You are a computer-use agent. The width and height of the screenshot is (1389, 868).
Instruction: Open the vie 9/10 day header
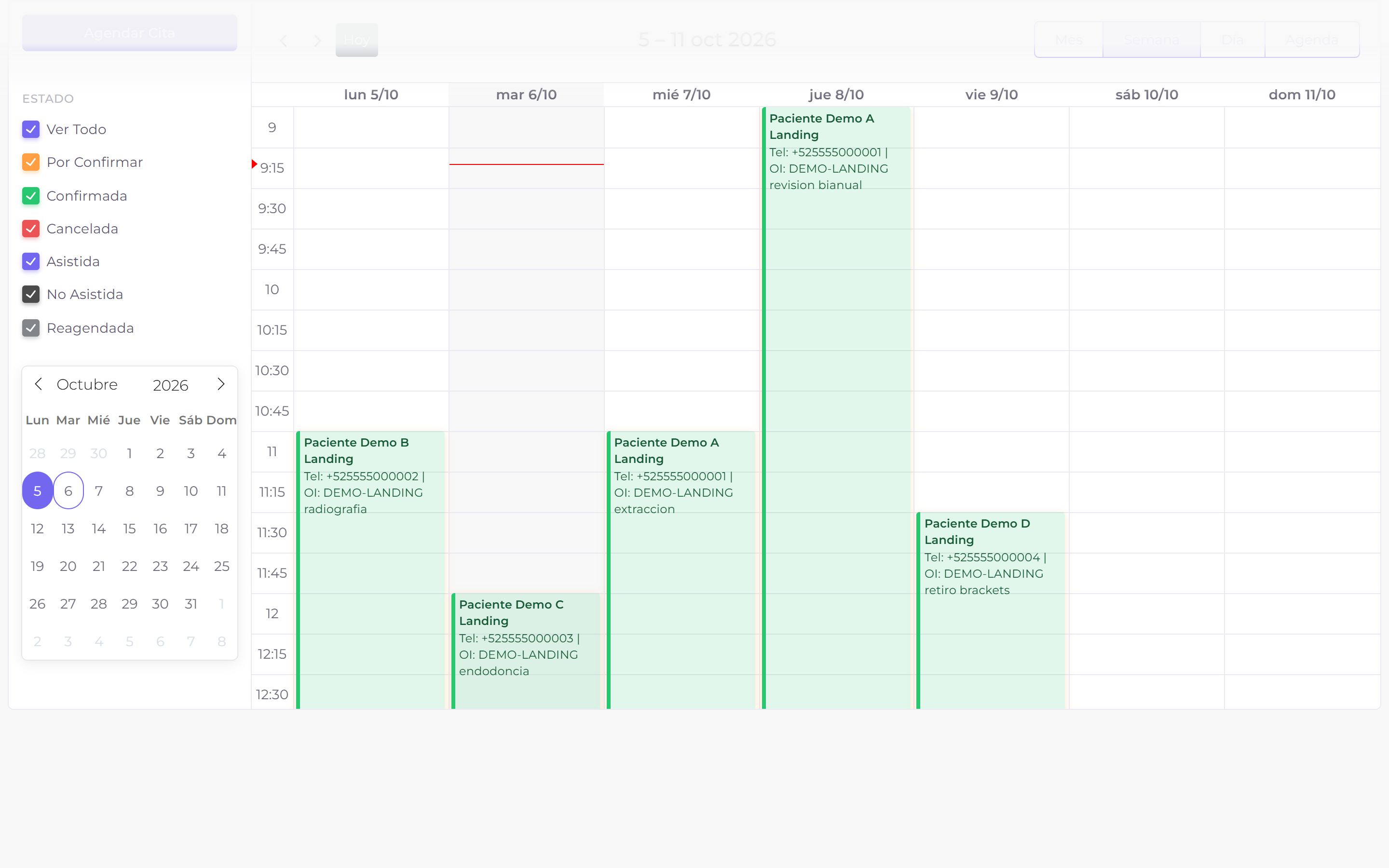click(991, 95)
